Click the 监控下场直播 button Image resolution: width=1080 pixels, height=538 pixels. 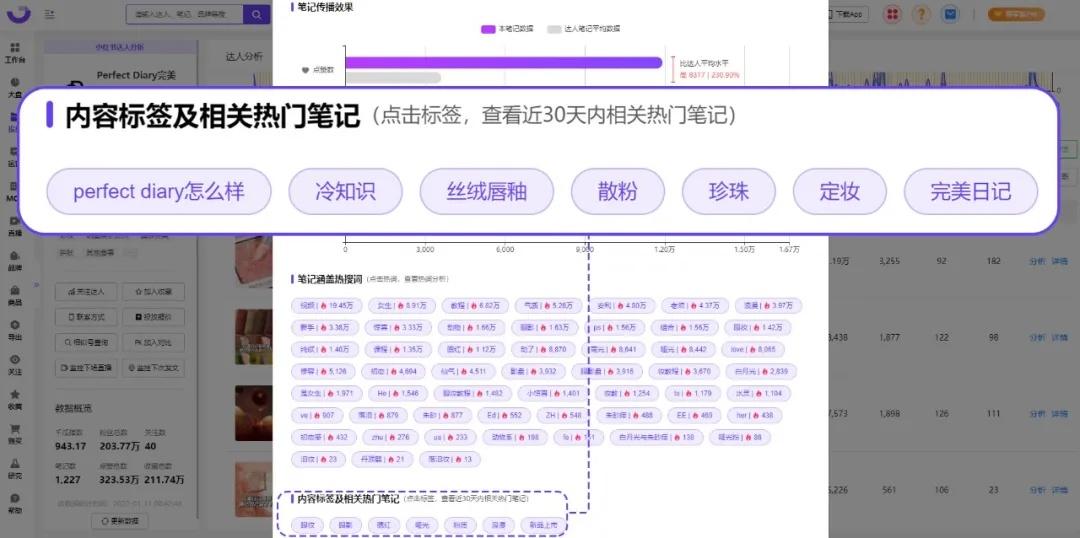pos(86,367)
